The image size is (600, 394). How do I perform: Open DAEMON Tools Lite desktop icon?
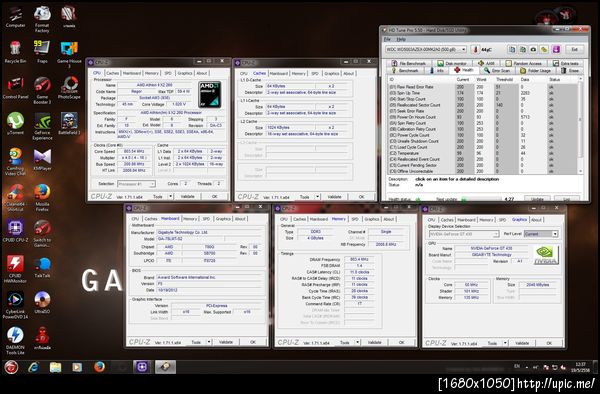(15, 341)
